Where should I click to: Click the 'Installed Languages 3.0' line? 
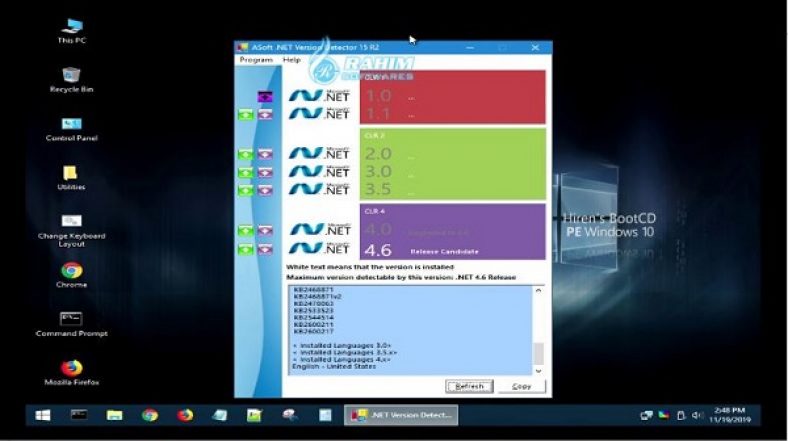coord(341,346)
